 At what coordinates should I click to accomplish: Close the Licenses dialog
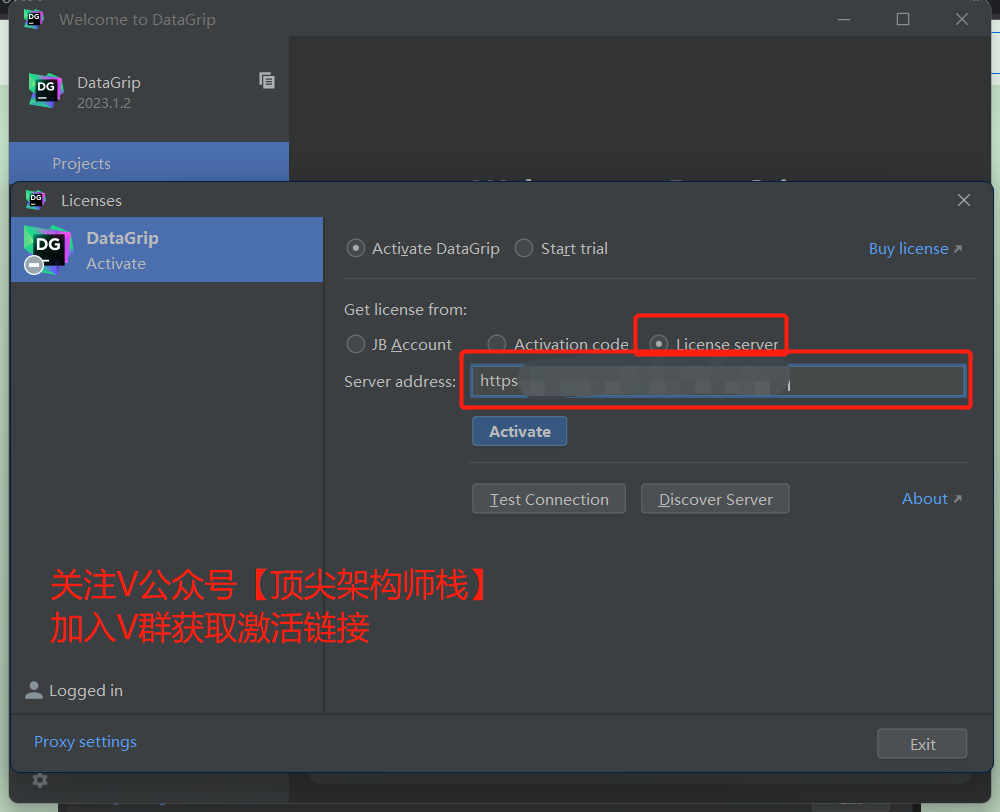point(964,200)
